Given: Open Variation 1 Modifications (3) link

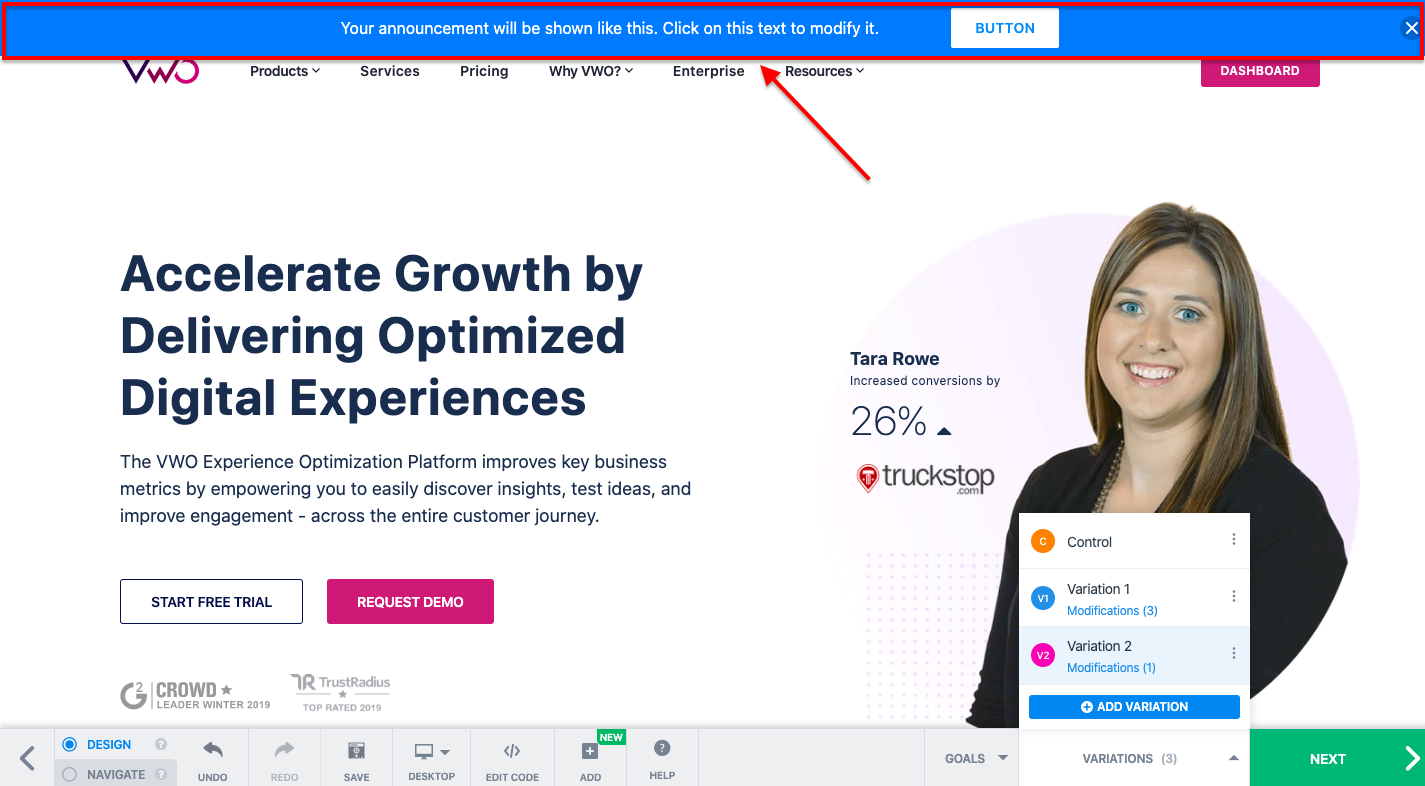Looking at the screenshot, I should tap(1112, 611).
